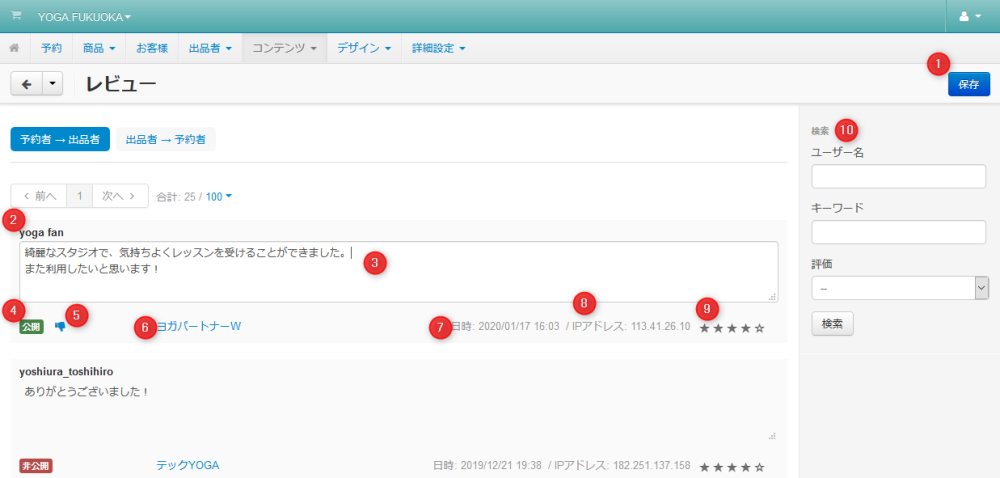Expand the コンテンツ menu
Screen dimensions: 1000x478
point(284,48)
